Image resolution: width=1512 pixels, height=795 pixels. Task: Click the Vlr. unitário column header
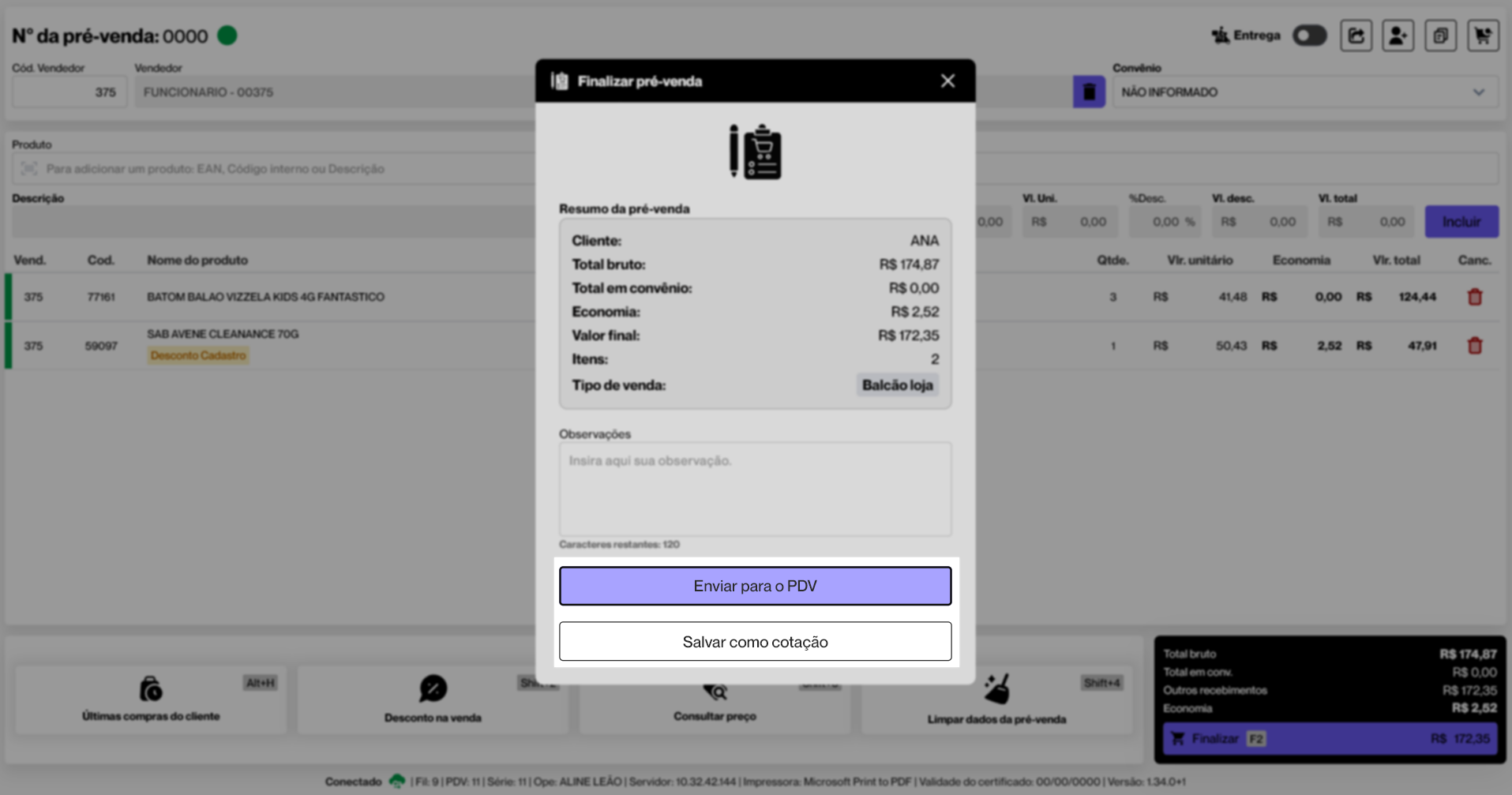[1199, 260]
